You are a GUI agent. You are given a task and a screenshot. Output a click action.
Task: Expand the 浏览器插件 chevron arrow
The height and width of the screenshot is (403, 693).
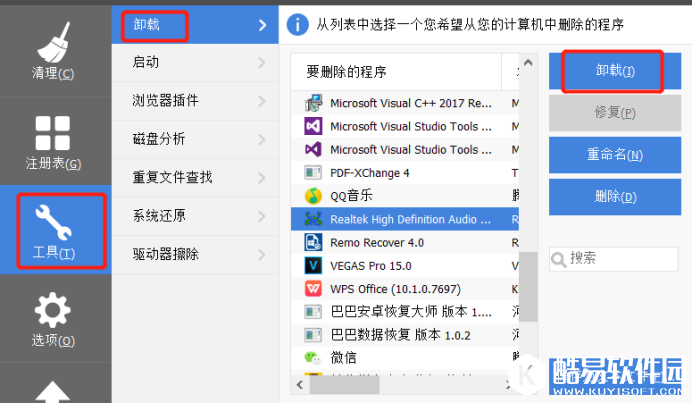[x=262, y=100]
